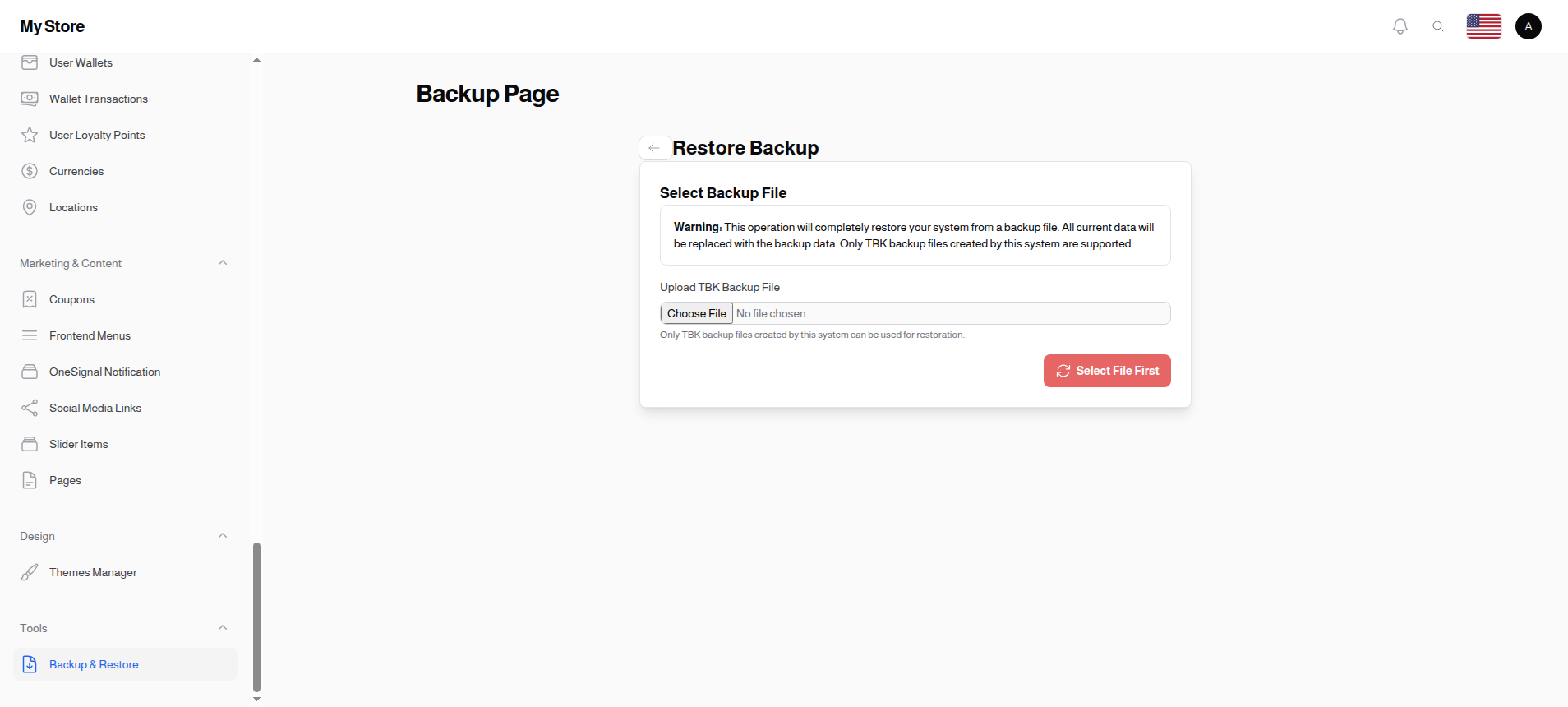Click the Themes Manager brush icon
The height and width of the screenshot is (707, 1568).
click(x=30, y=572)
